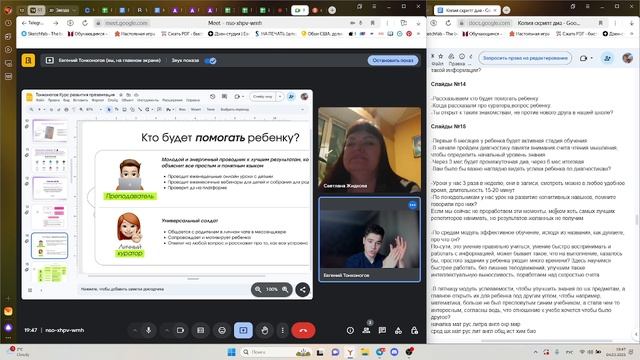
Task: Show the participants list in Meet
Action: coord(366,331)
